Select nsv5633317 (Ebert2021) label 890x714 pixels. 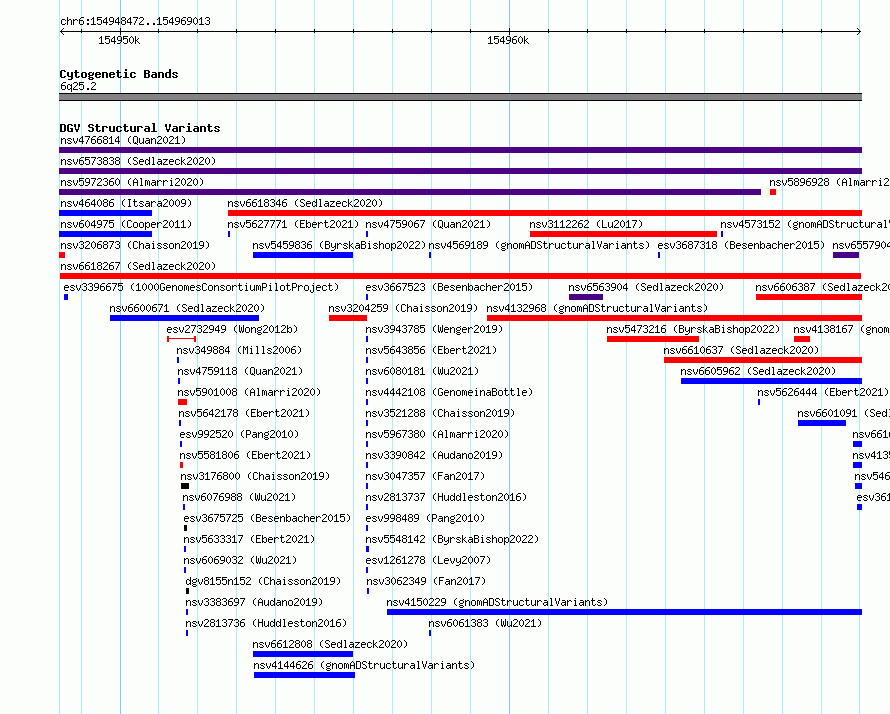coord(249,539)
